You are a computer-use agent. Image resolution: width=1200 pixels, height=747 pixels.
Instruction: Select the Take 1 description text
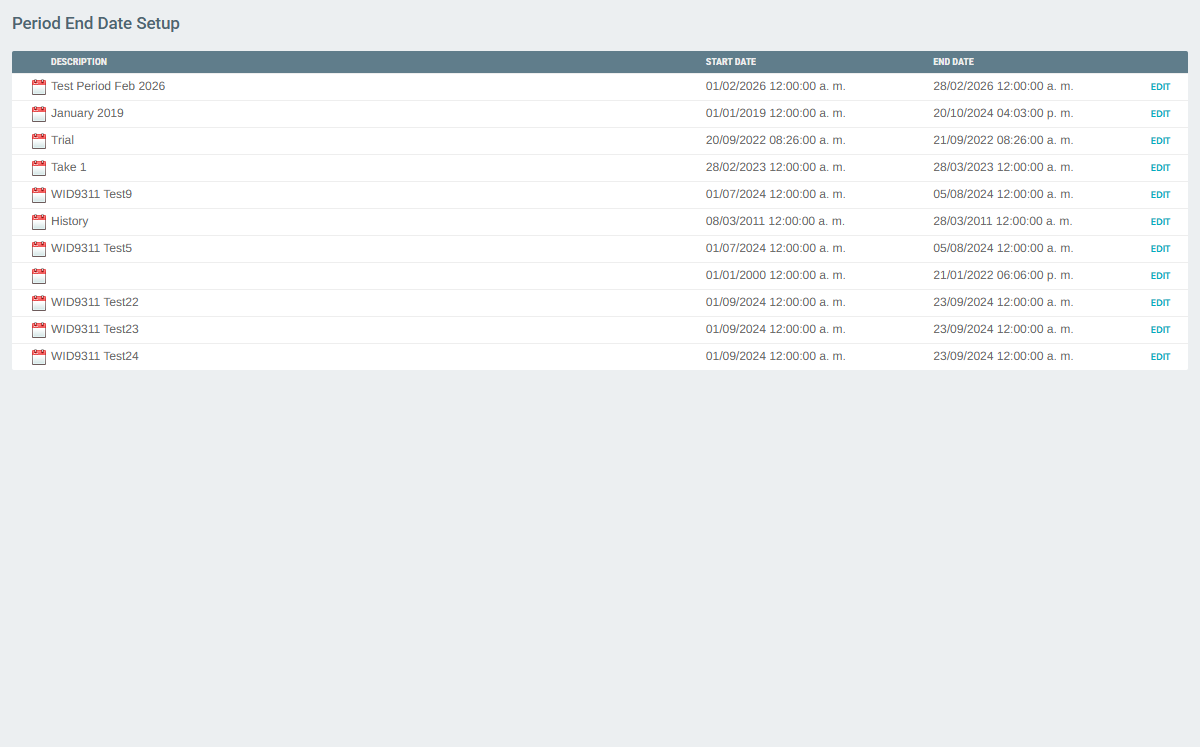[69, 168]
